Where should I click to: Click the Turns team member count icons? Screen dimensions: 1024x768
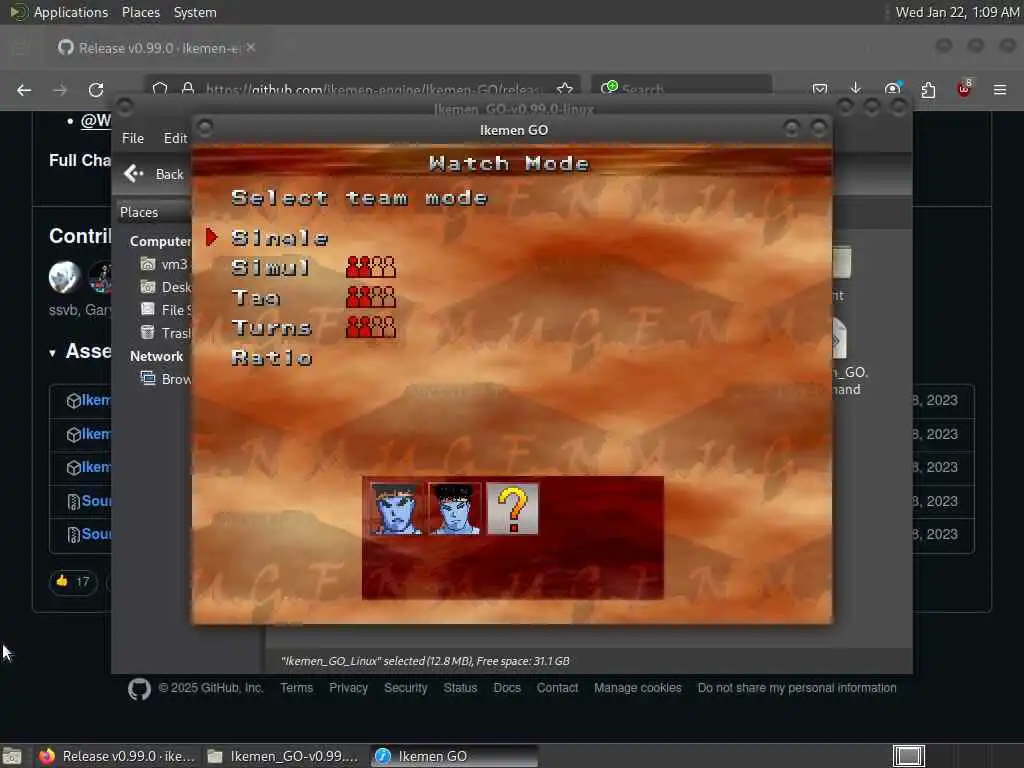click(371, 327)
